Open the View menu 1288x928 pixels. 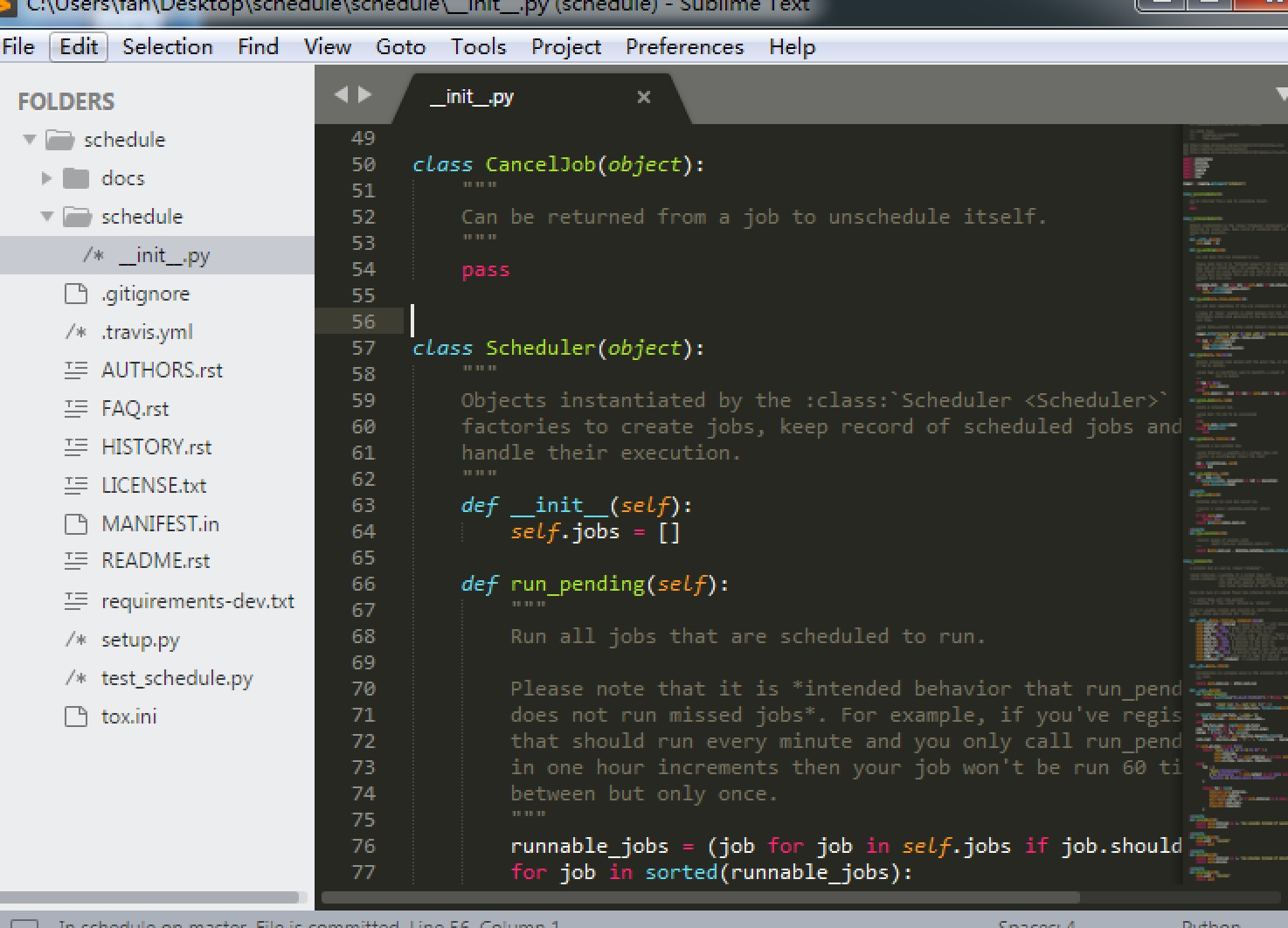[328, 46]
